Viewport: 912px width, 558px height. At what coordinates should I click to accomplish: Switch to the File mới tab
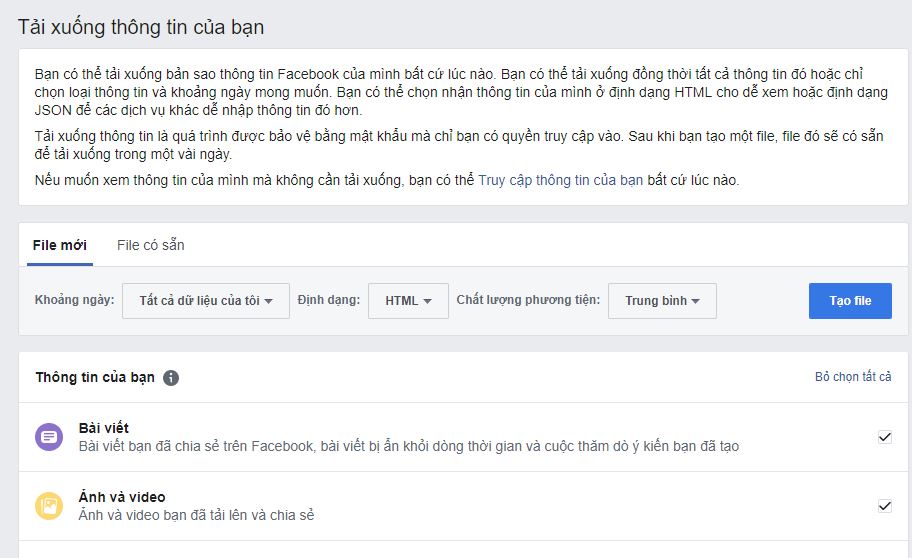(x=60, y=246)
